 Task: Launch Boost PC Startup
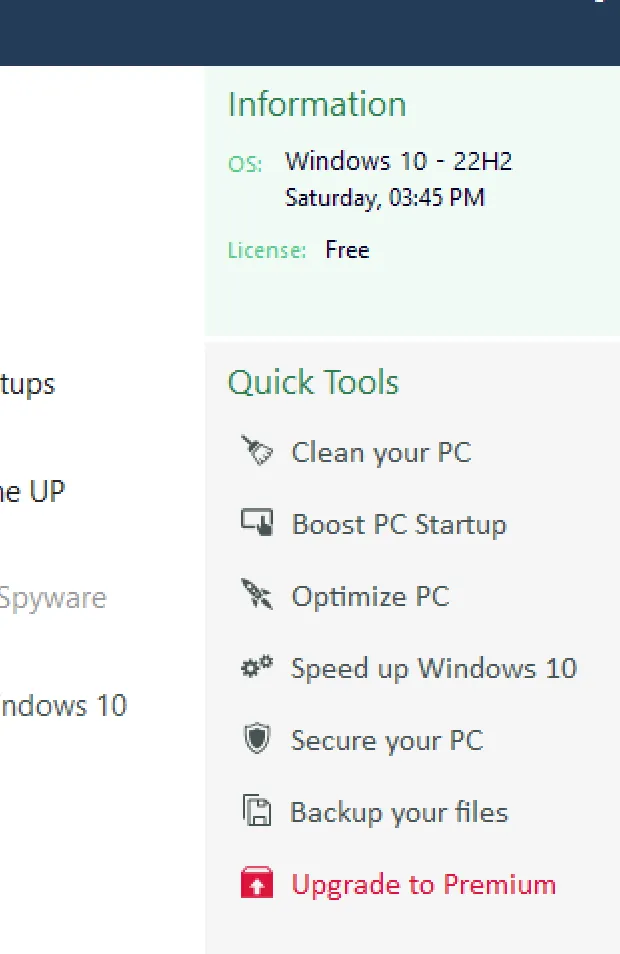[x=399, y=524]
